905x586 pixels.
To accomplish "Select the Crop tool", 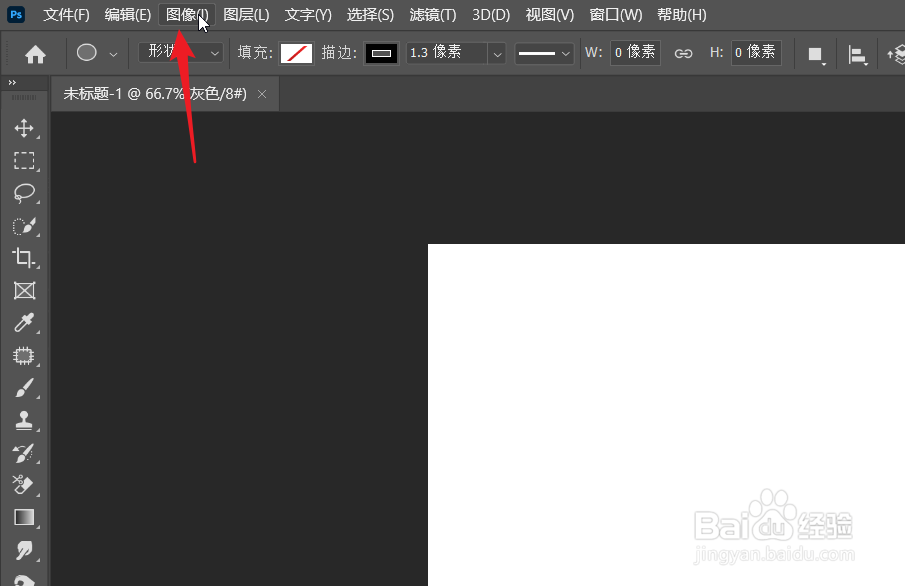I will coord(24,257).
